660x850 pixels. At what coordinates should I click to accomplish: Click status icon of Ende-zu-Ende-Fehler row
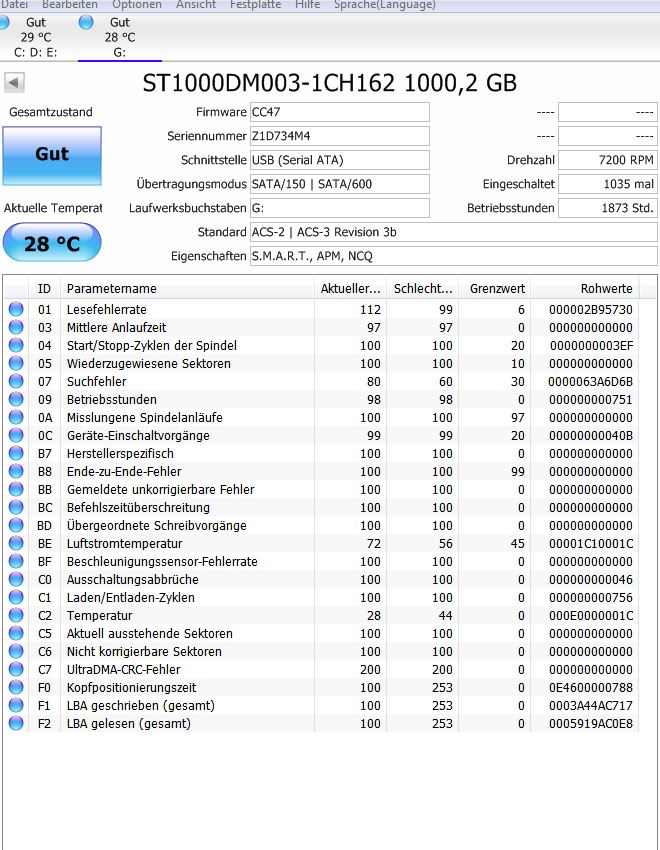16,471
